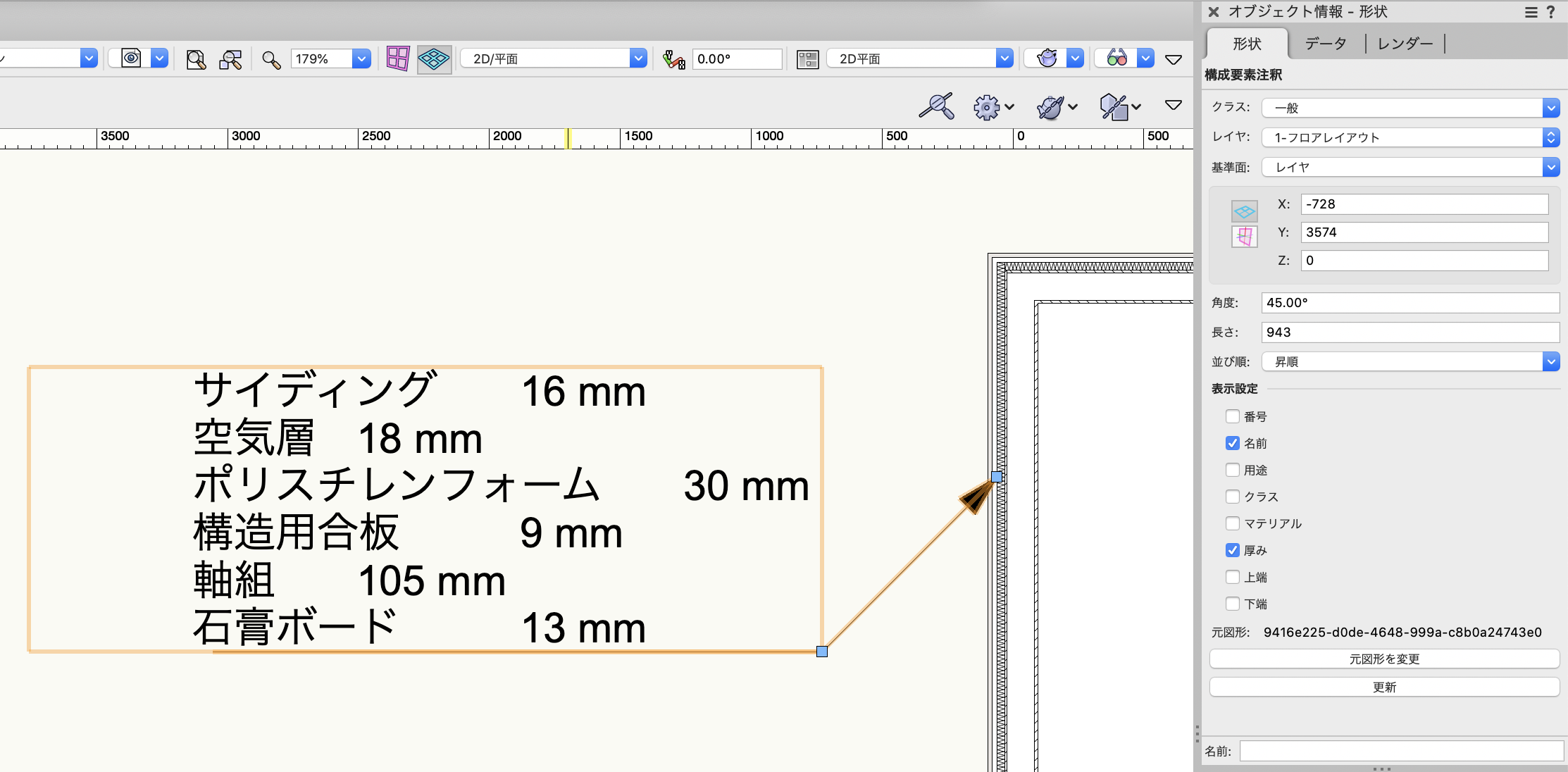Click the plane mode icon before 2D平面

point(807,59)
